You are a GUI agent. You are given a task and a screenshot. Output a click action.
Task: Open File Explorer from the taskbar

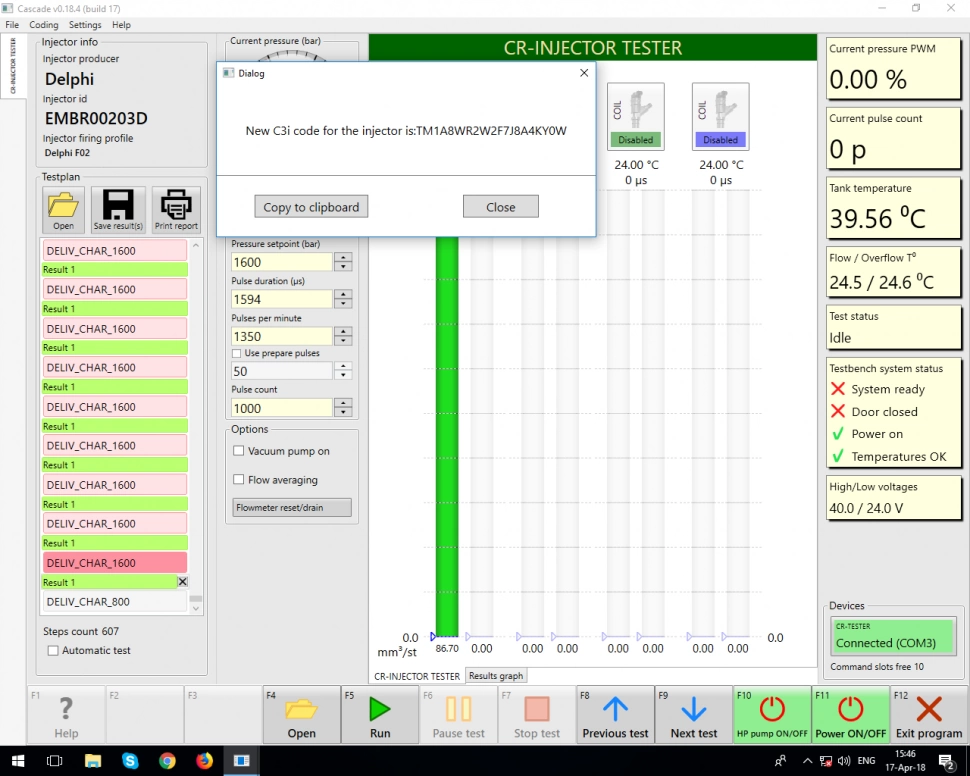click(93, 761)
